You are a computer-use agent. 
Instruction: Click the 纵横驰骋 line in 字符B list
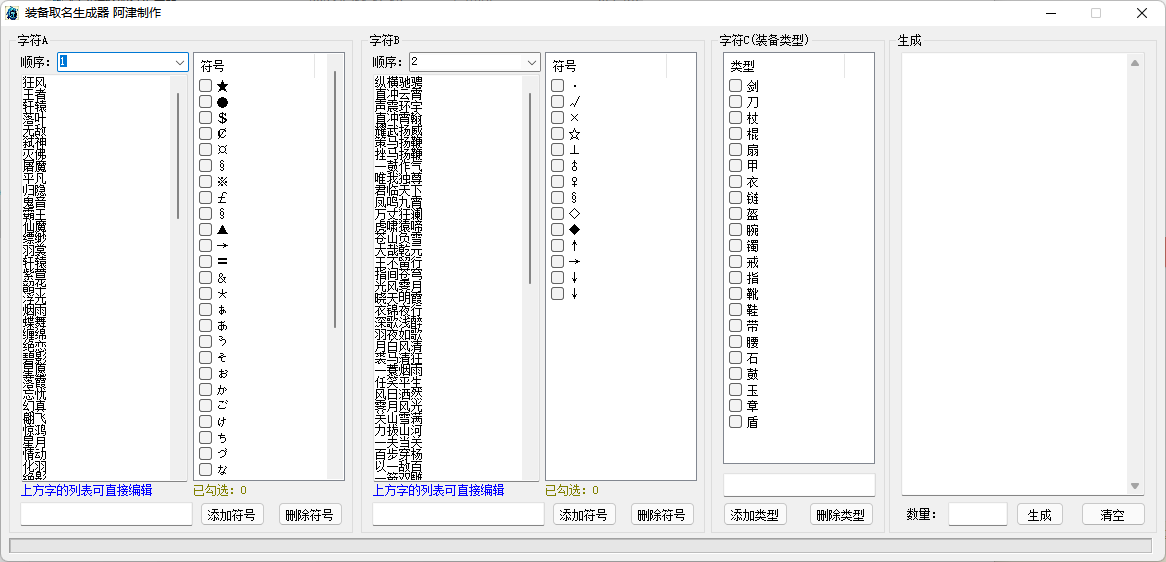coord(399,82)
